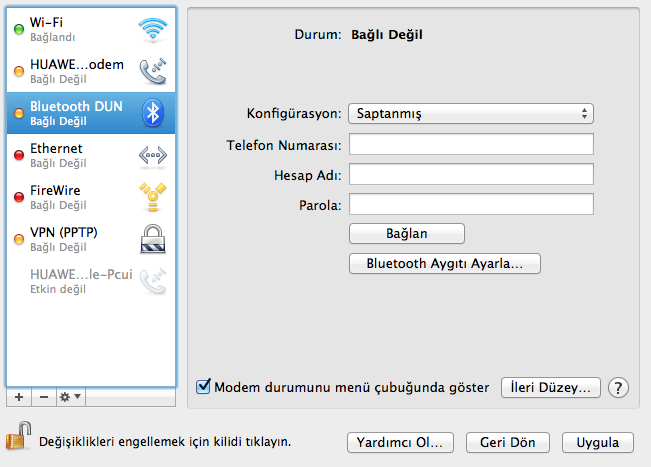Click the HUAWEI modem phone icon
The image size is (651, 467).
[x=153, y=71]
